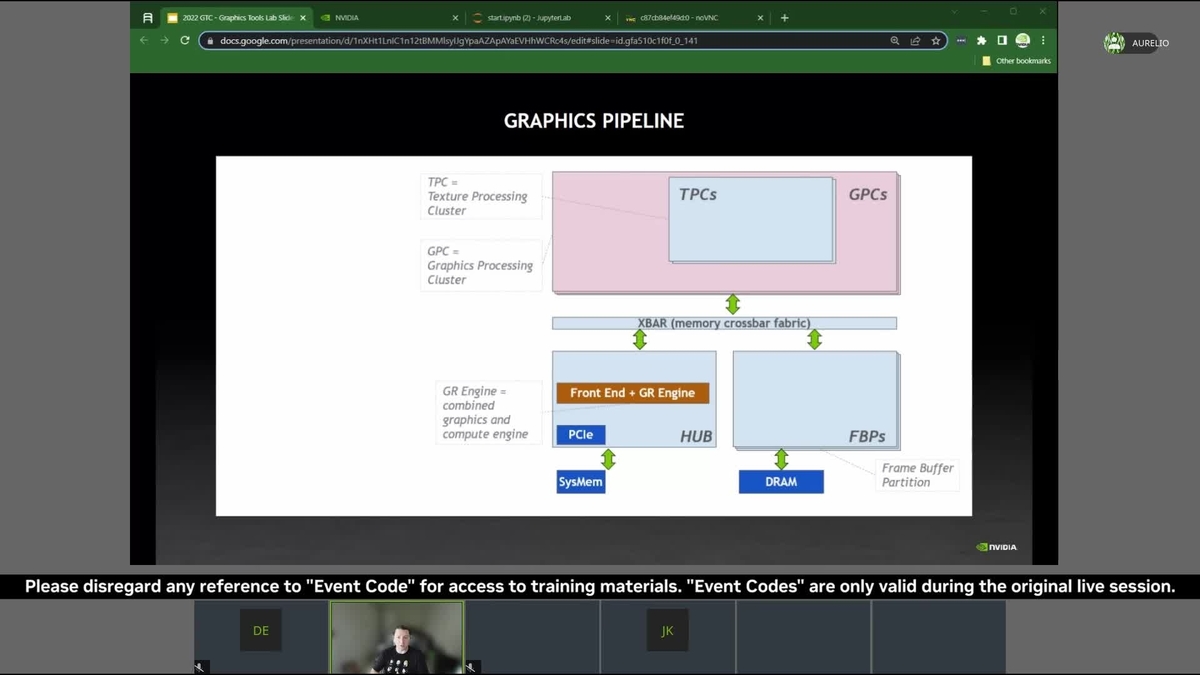1200x675 pixels.
Task: Click the zoom magnifier in address bar
Action: point(895,41)
